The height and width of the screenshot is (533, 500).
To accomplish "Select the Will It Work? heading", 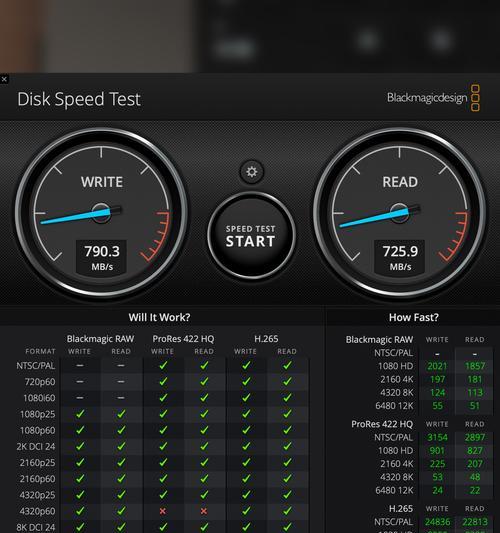I will click(x=159, y=317).
